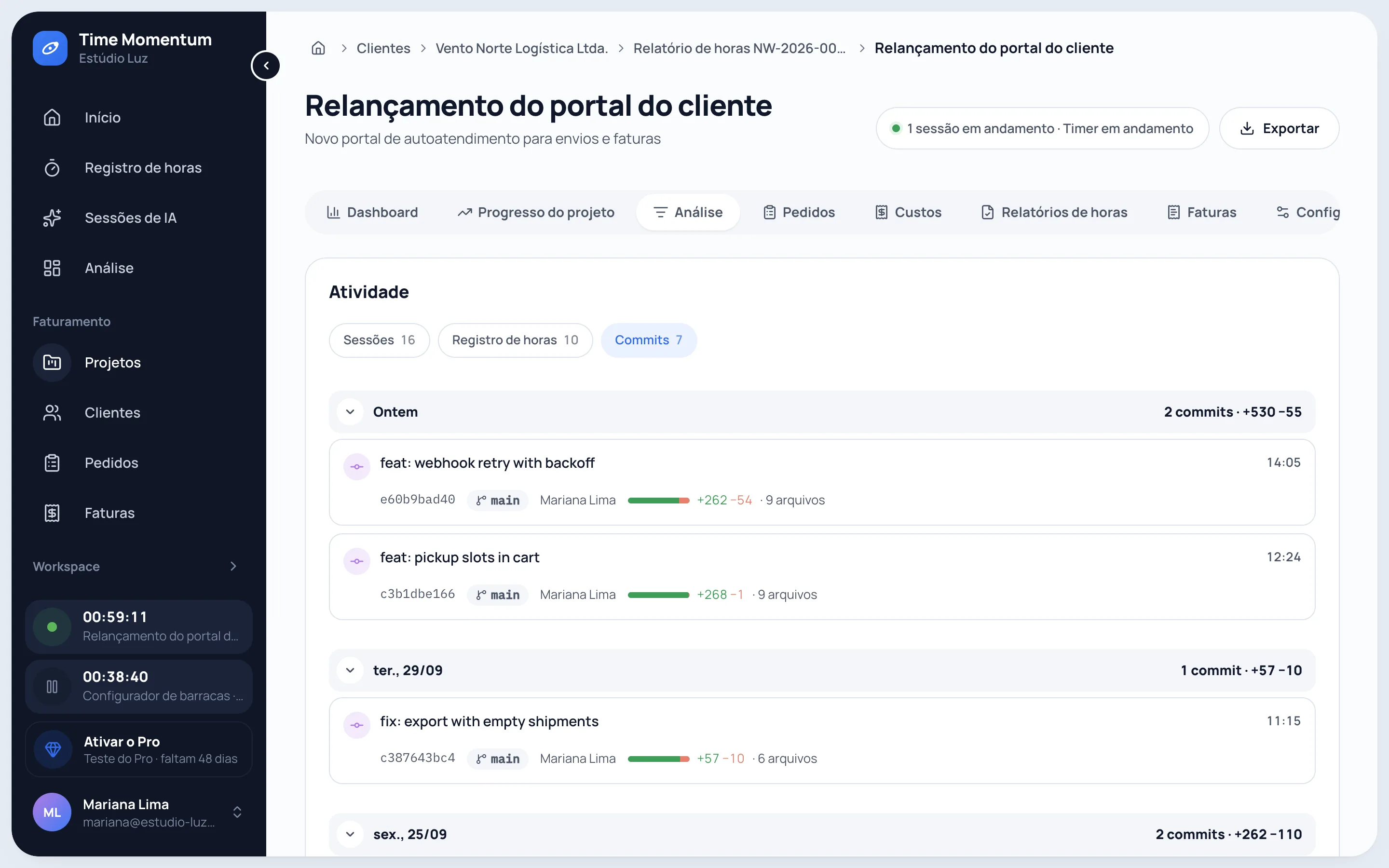This screenshot has height=868, width=1389.
Task: Open Pedidos in the sidebar
Action: coord(139,463)
